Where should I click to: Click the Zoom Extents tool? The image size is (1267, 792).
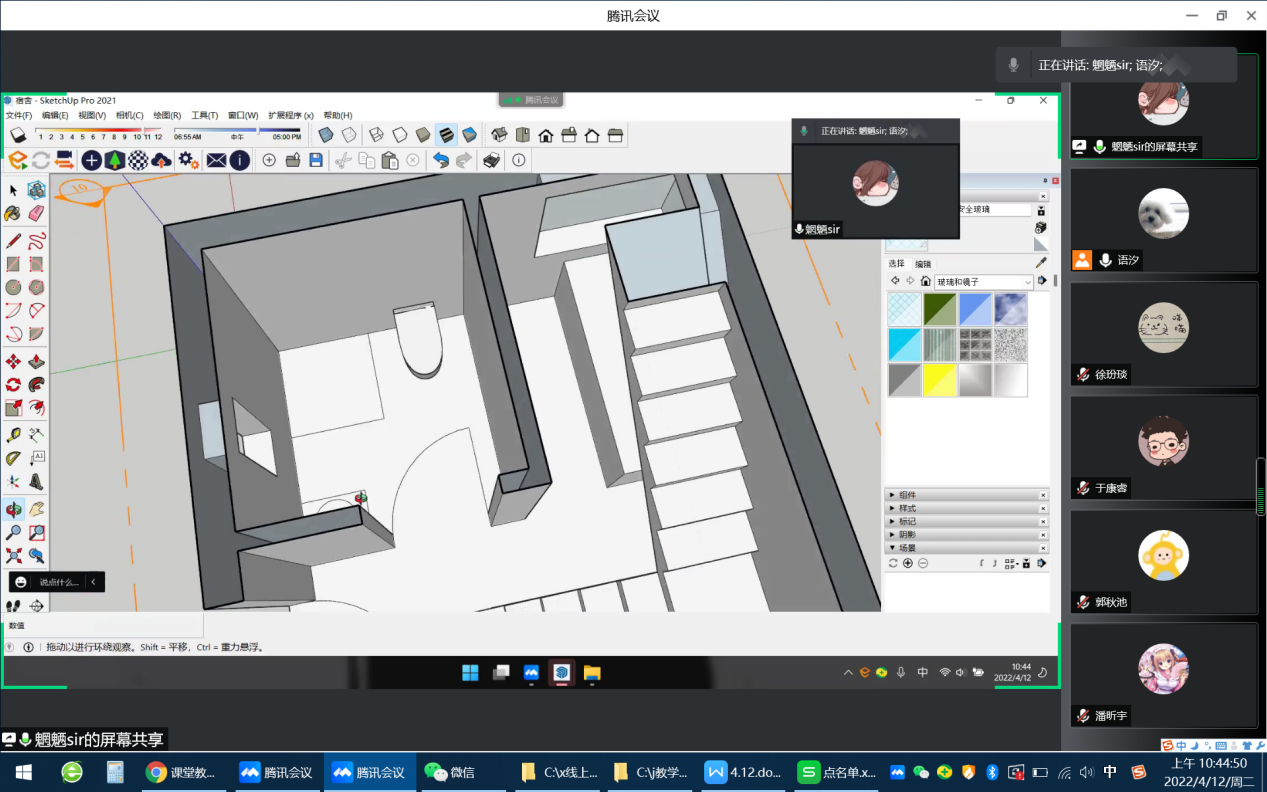(x=13, y=555)
